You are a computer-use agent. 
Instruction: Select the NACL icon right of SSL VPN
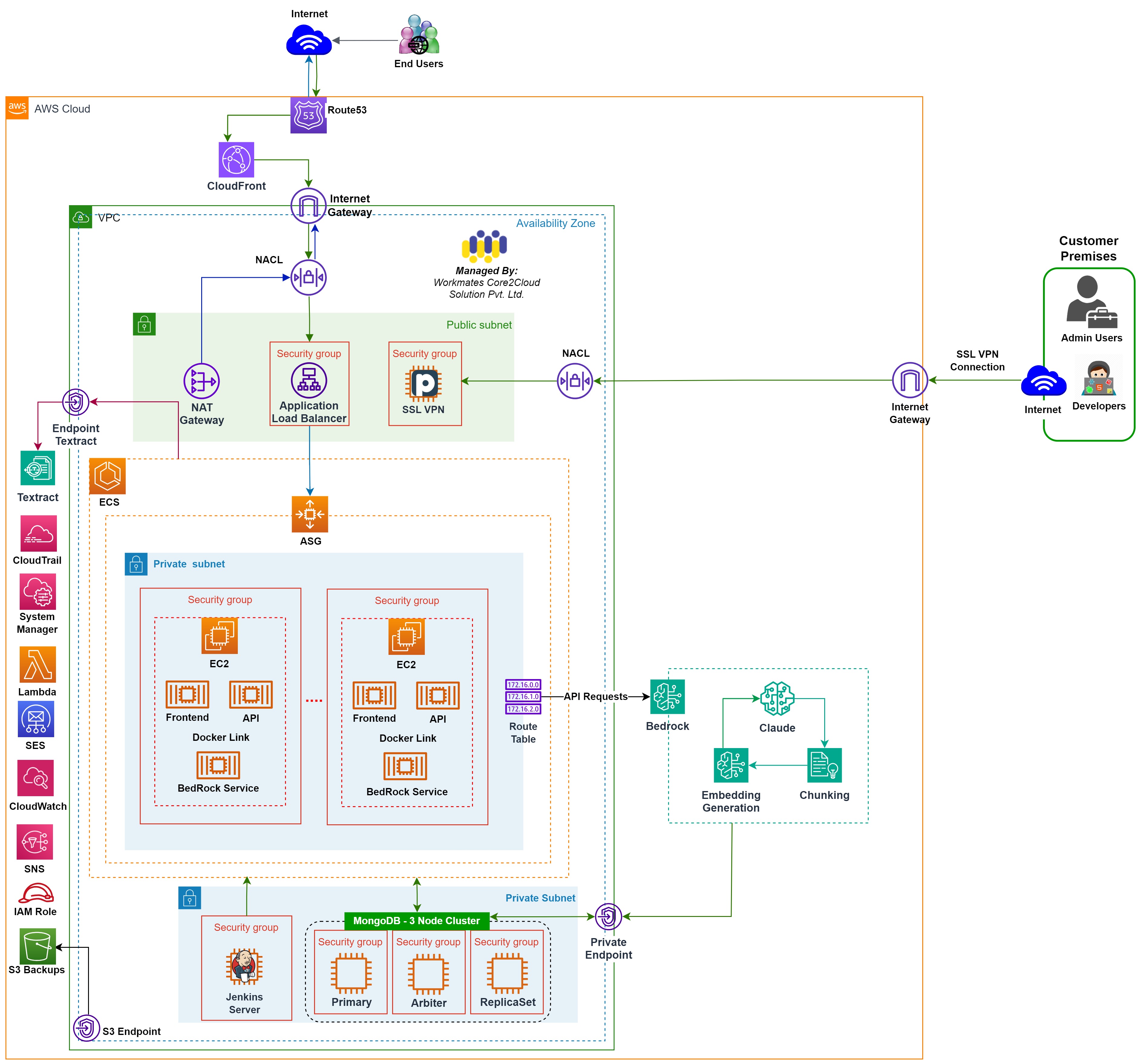[575, 380]
